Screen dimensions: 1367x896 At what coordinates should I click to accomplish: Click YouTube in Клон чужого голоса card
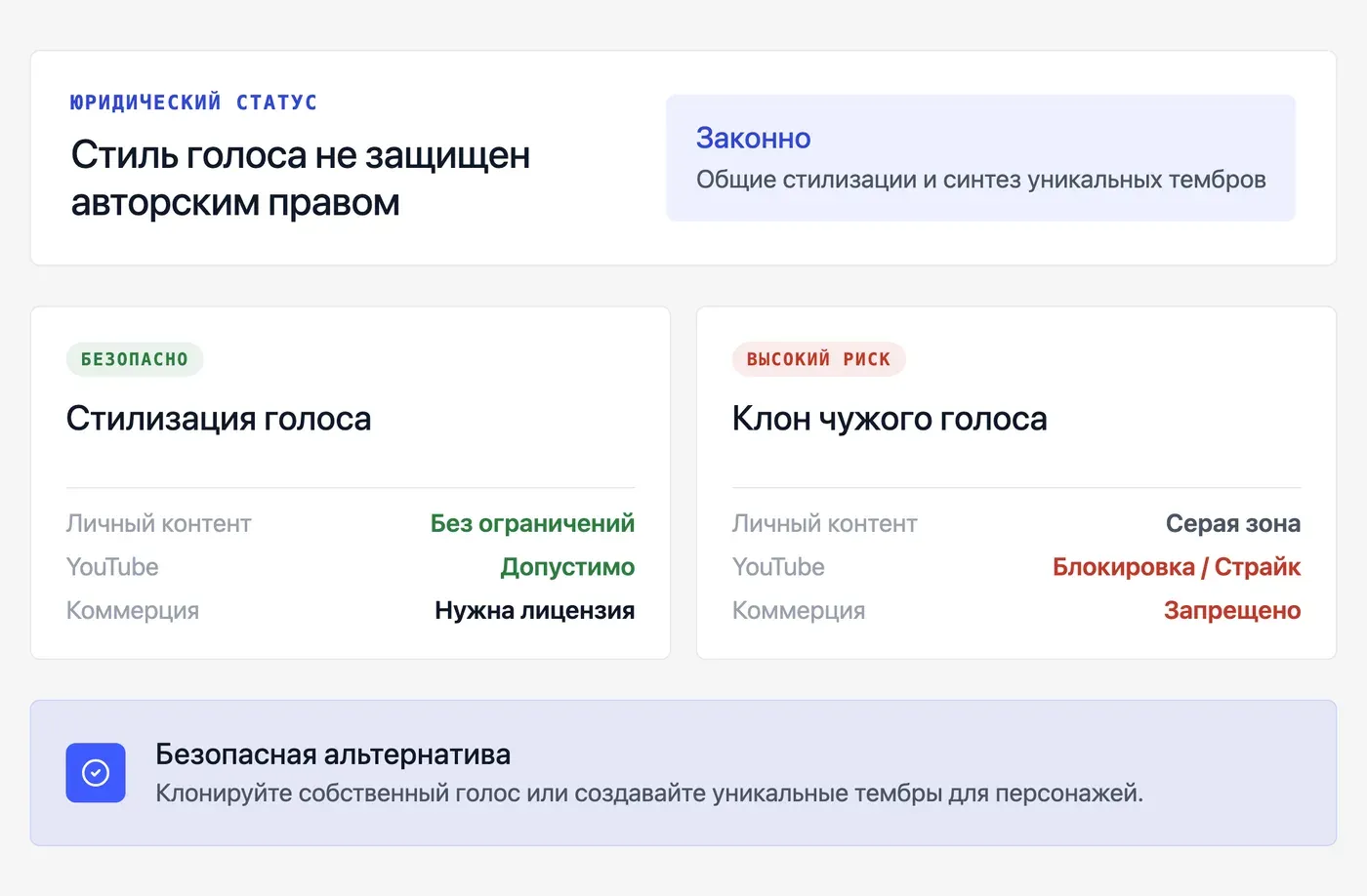click(778, 567)
